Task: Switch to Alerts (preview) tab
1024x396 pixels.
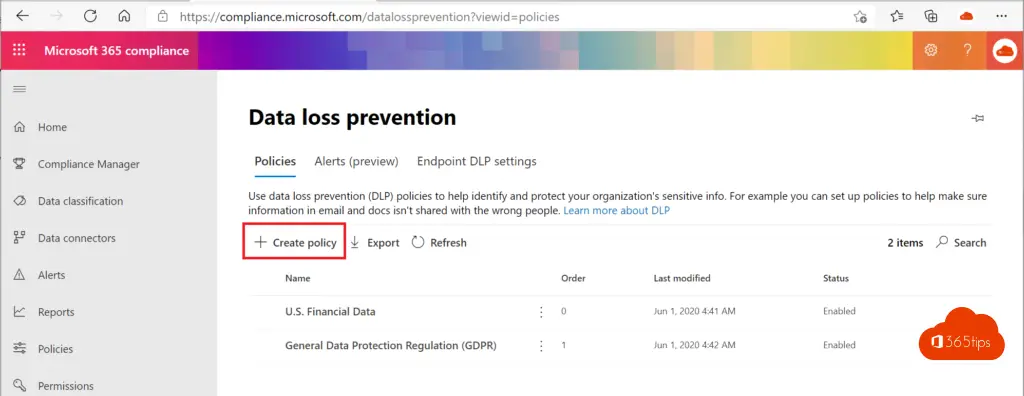Action: click(356, 161)
